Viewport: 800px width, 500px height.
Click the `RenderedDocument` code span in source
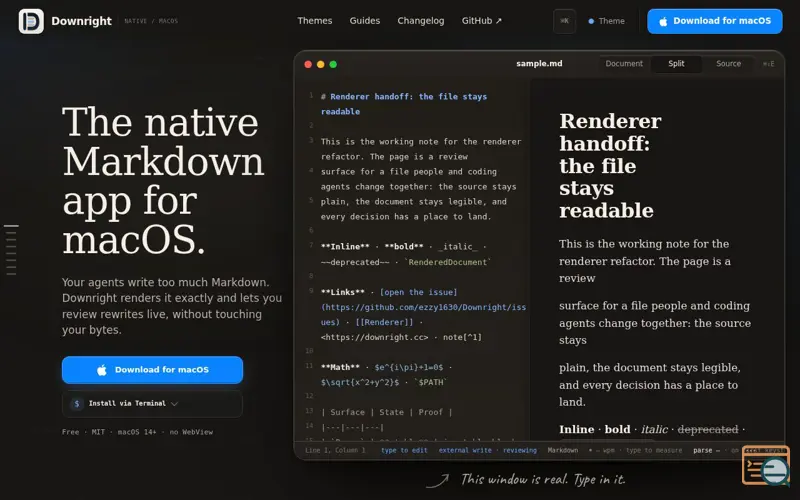pyautogui.click(x=447, y=262)
